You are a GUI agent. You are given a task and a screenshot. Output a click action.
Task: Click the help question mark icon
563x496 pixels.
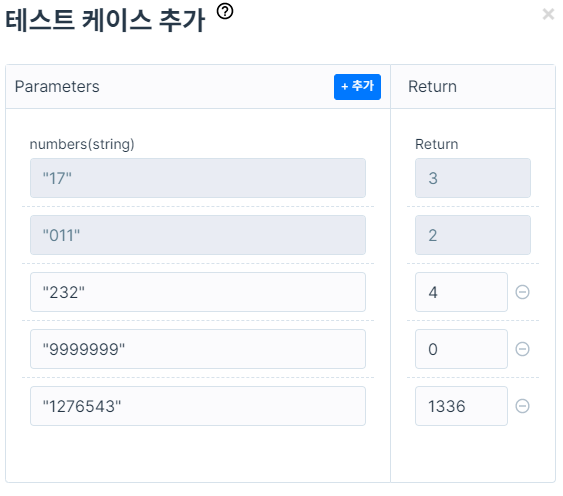[x=225, y=11]
